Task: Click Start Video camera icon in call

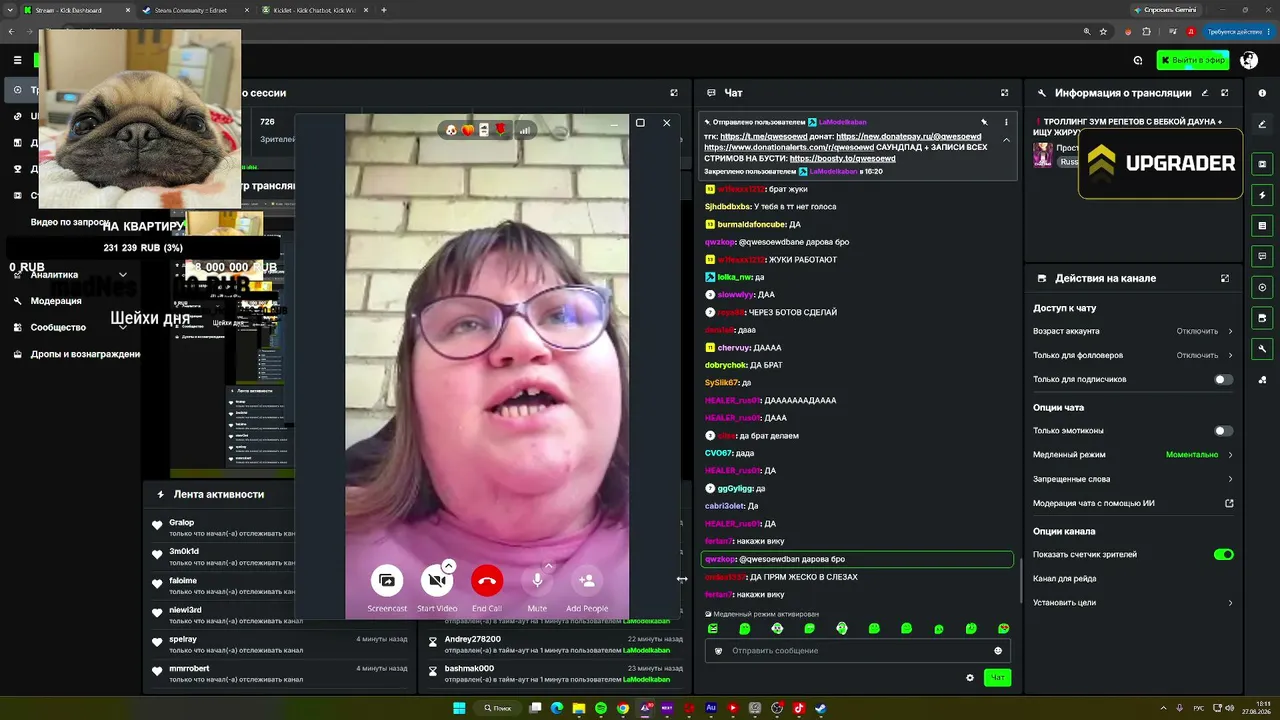Action: click(x=436, y=580)
